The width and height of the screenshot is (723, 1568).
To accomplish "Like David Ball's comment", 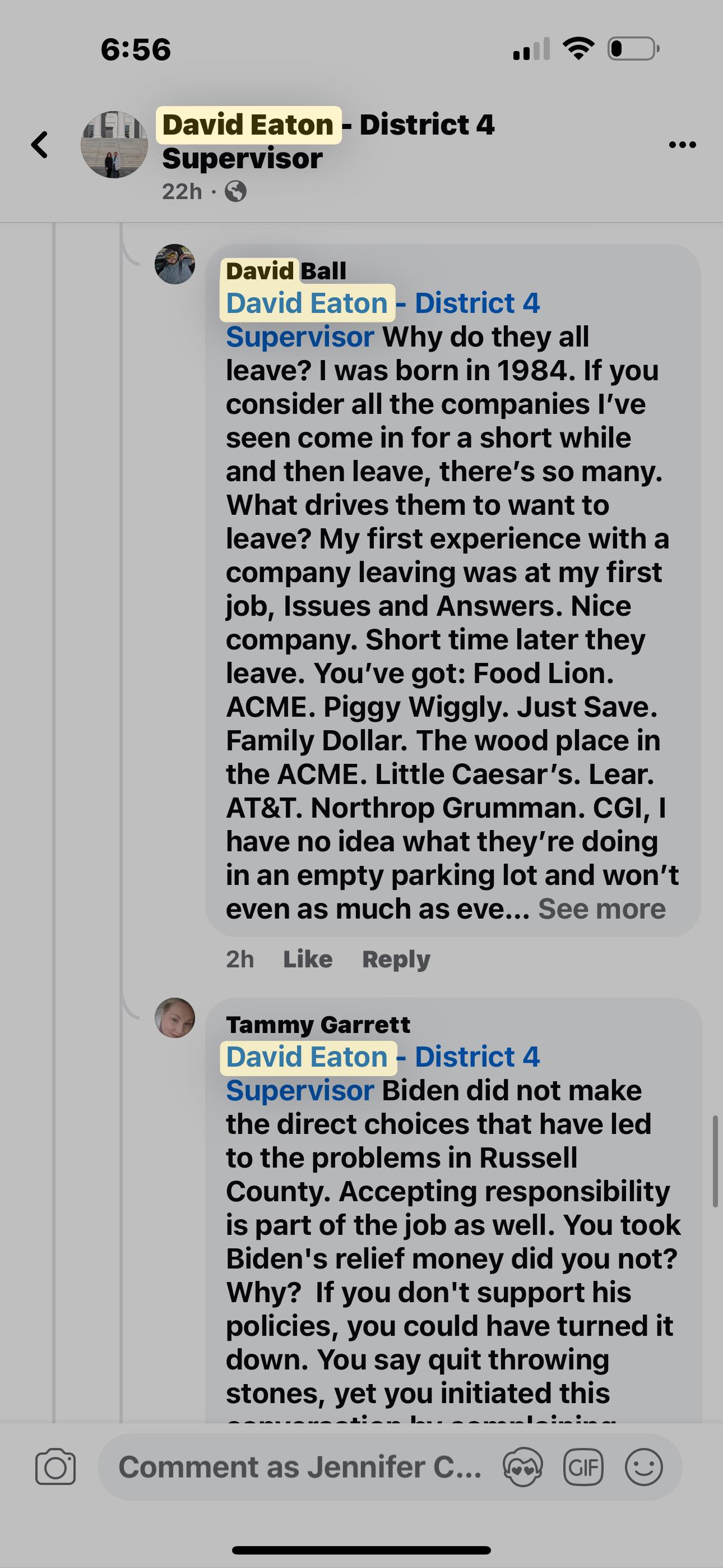I will [307, 960].
